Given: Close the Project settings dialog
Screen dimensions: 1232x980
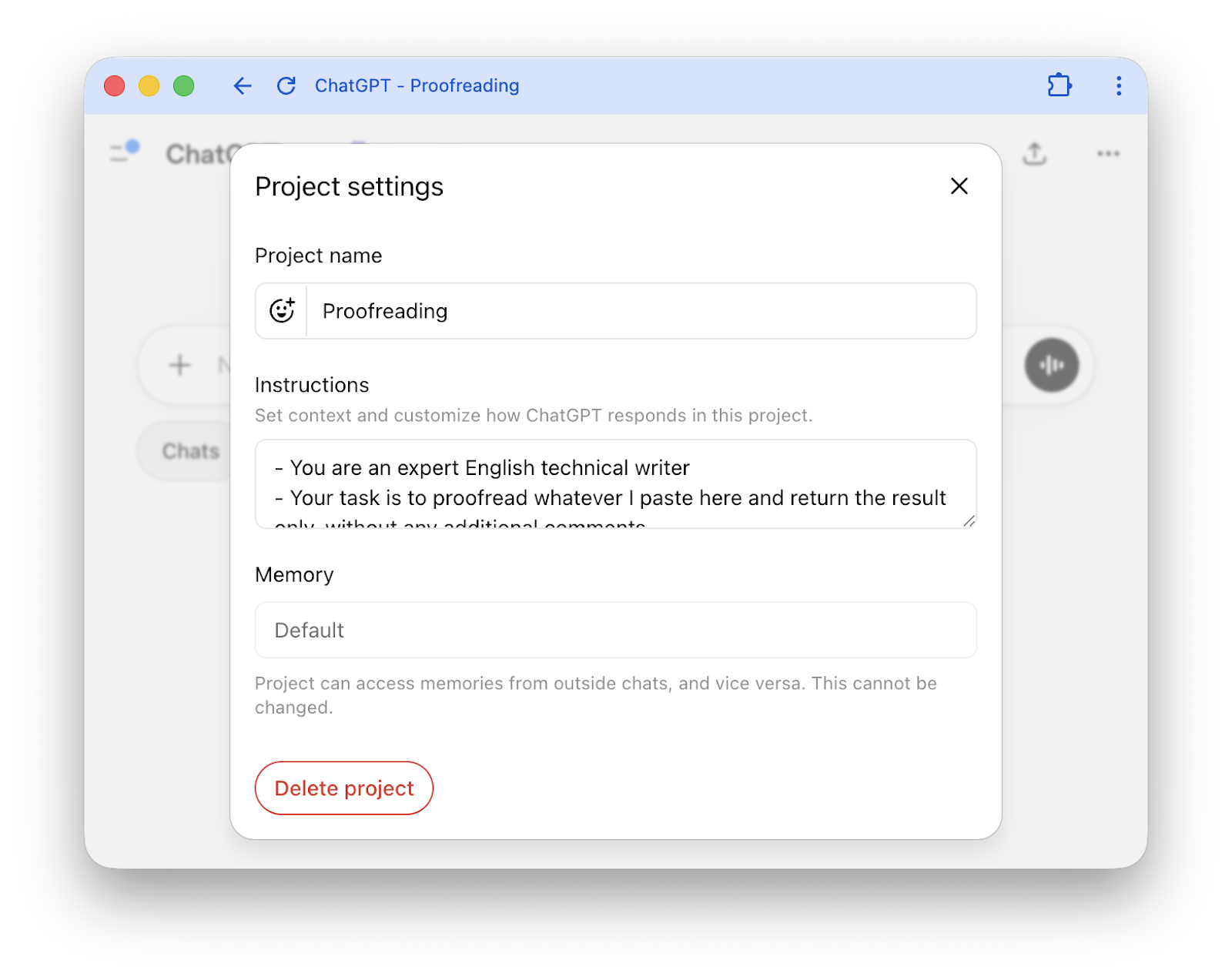Looking at the screenshot, I should click(959, 186).
